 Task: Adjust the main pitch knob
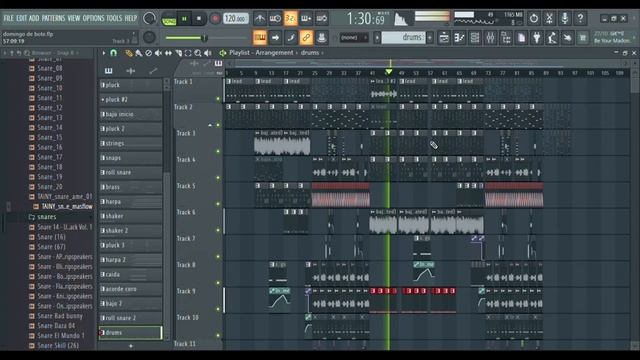click(x=149, y=38)
